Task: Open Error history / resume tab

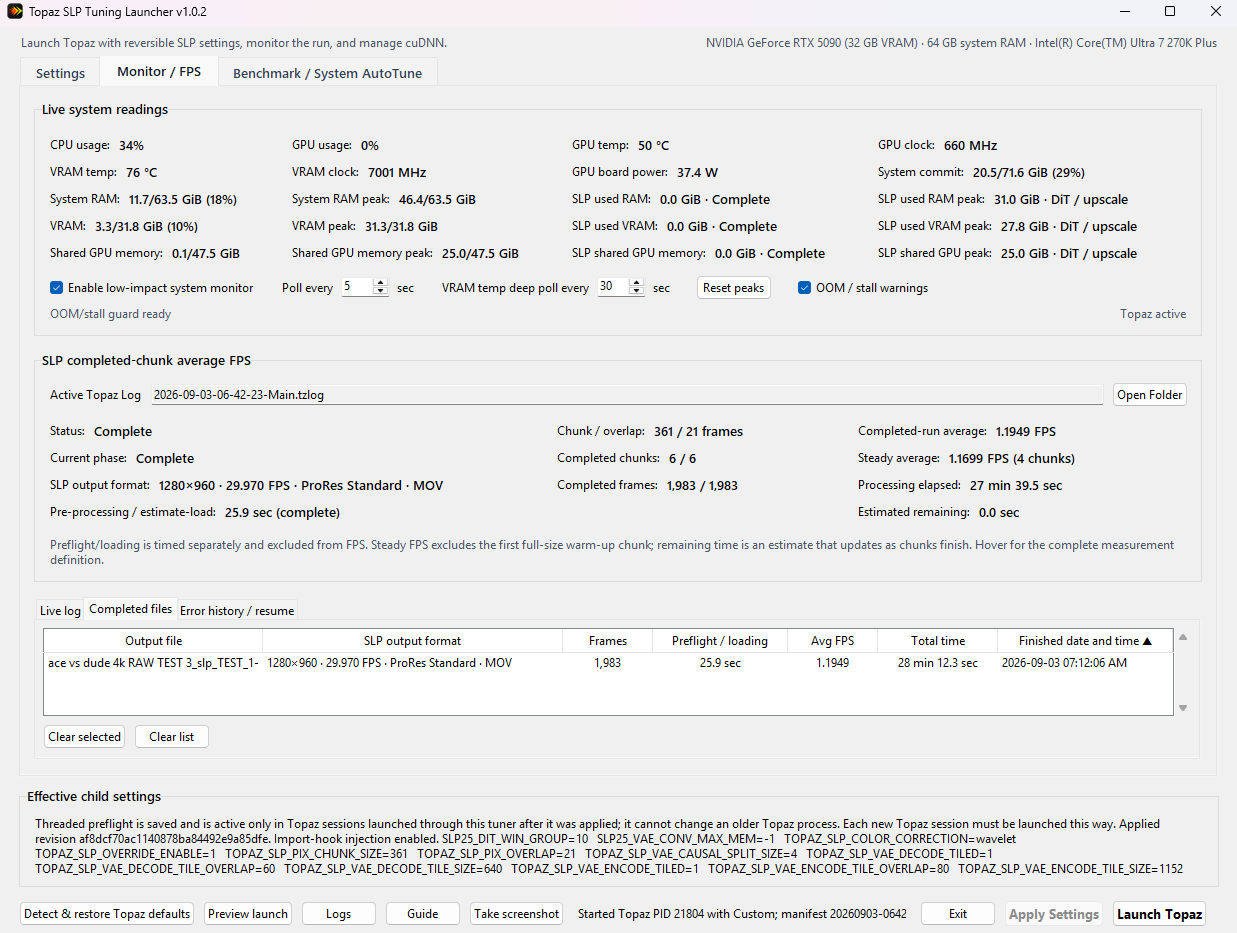Action: pyautogui.click(x=237, y=610)
